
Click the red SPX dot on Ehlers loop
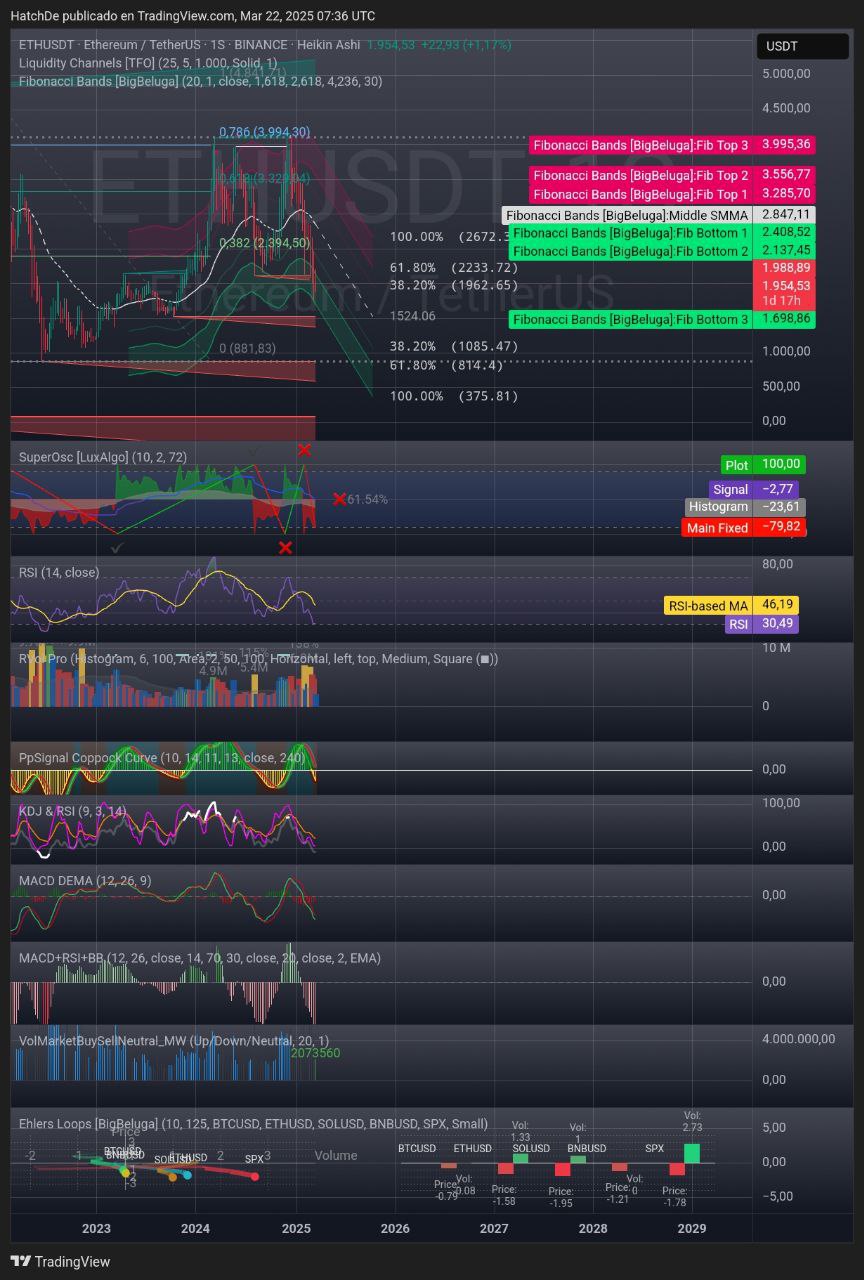tap(255, 1176)
